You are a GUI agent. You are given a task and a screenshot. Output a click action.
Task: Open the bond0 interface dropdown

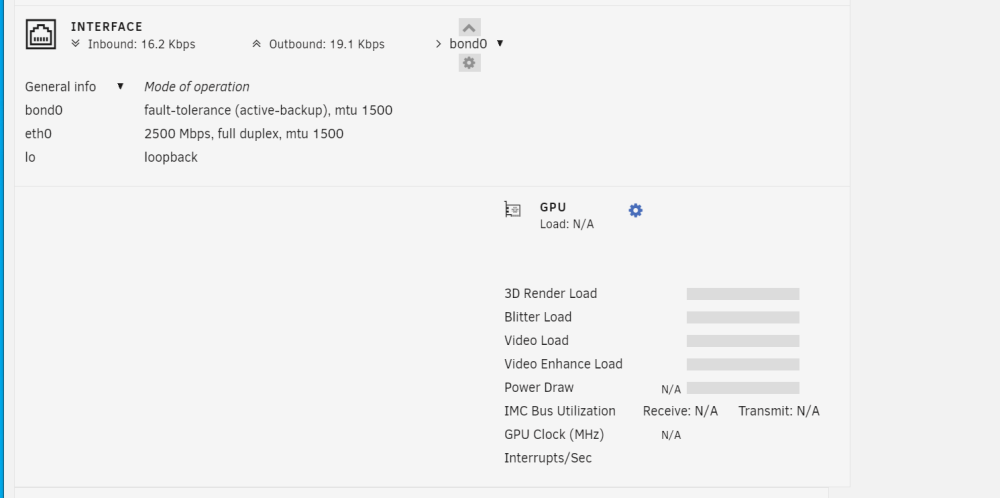(x=476, y=44)
